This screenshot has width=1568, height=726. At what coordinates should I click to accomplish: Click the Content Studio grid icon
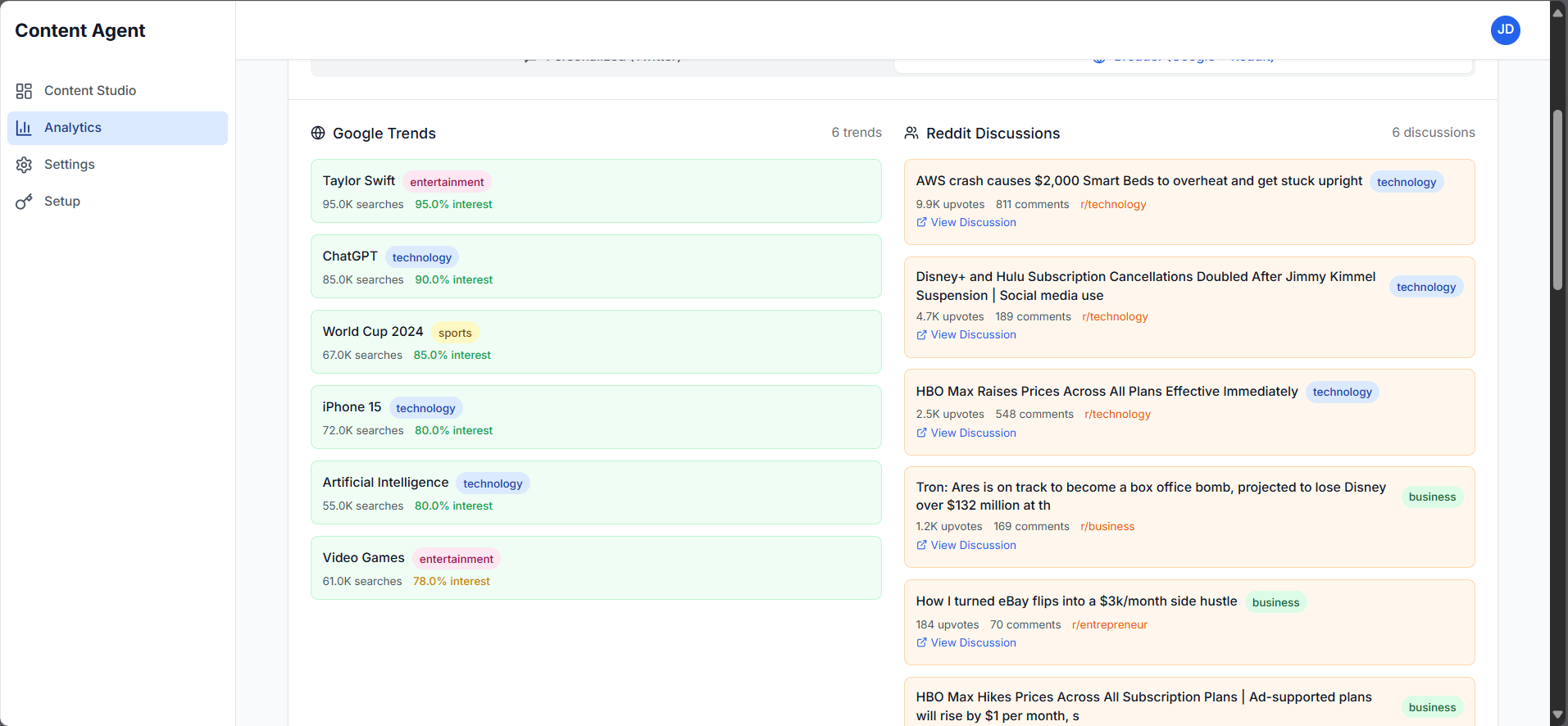click(24, 91)
